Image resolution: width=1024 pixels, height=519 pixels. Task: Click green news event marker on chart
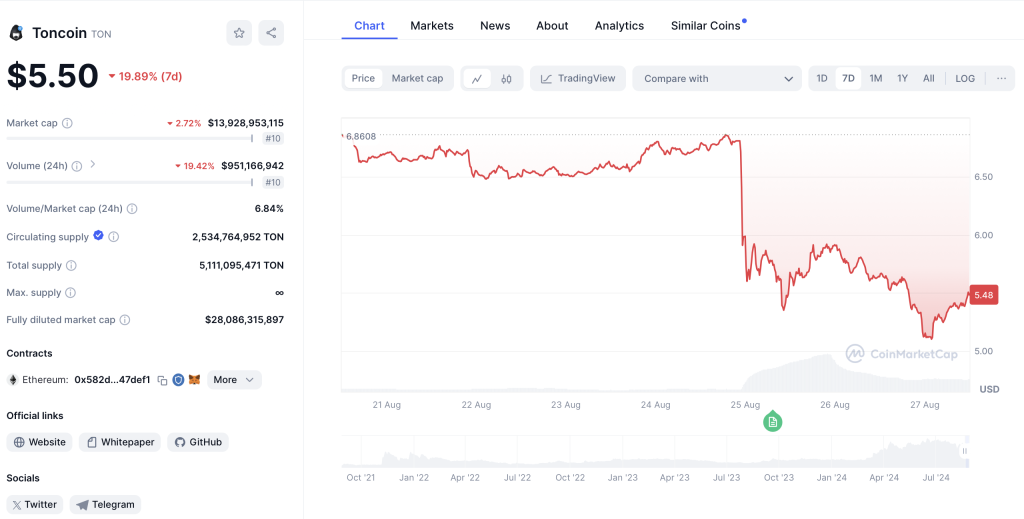click(773, 422)
